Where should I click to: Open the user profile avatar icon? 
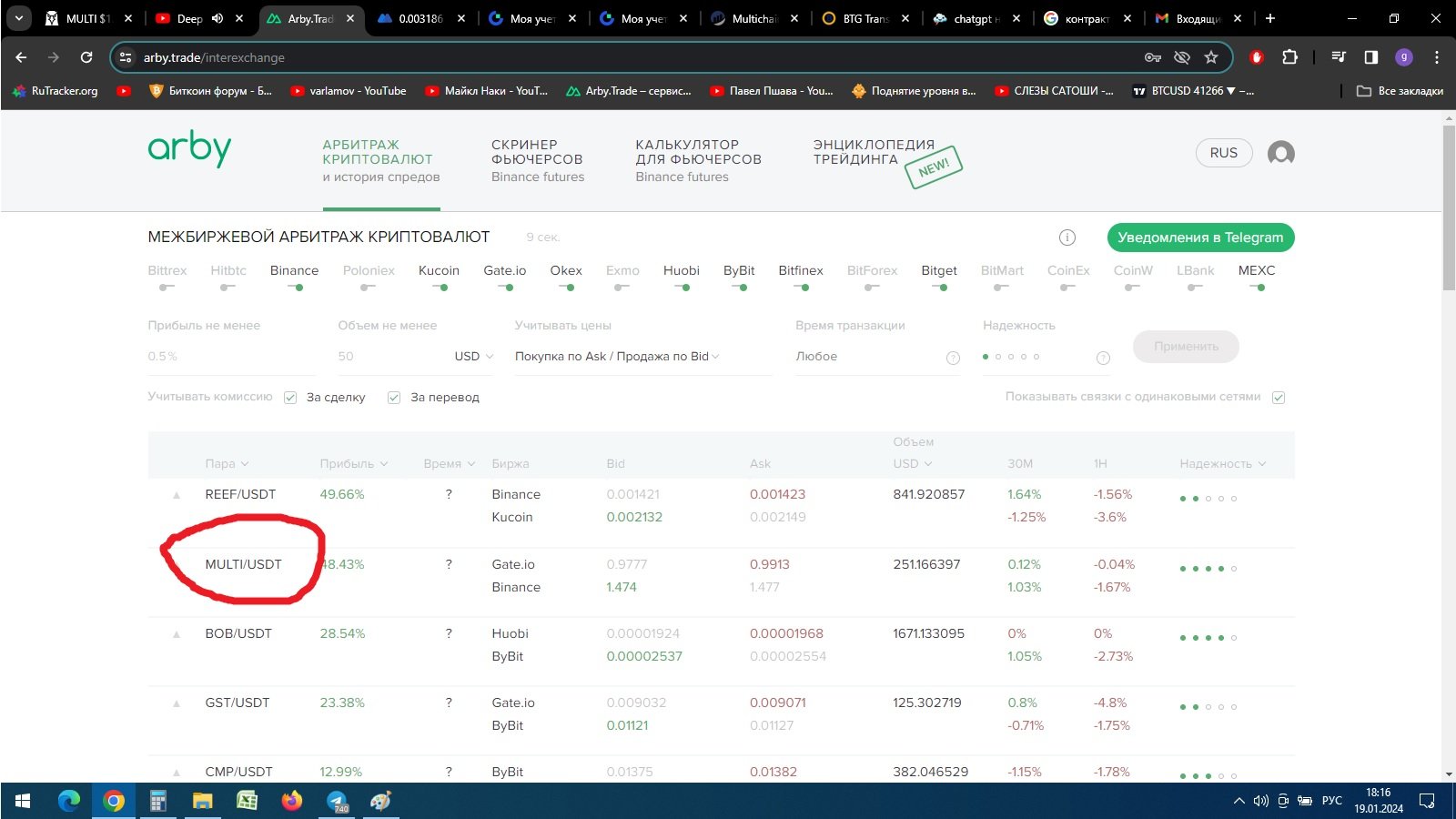tap(1280, 153)
